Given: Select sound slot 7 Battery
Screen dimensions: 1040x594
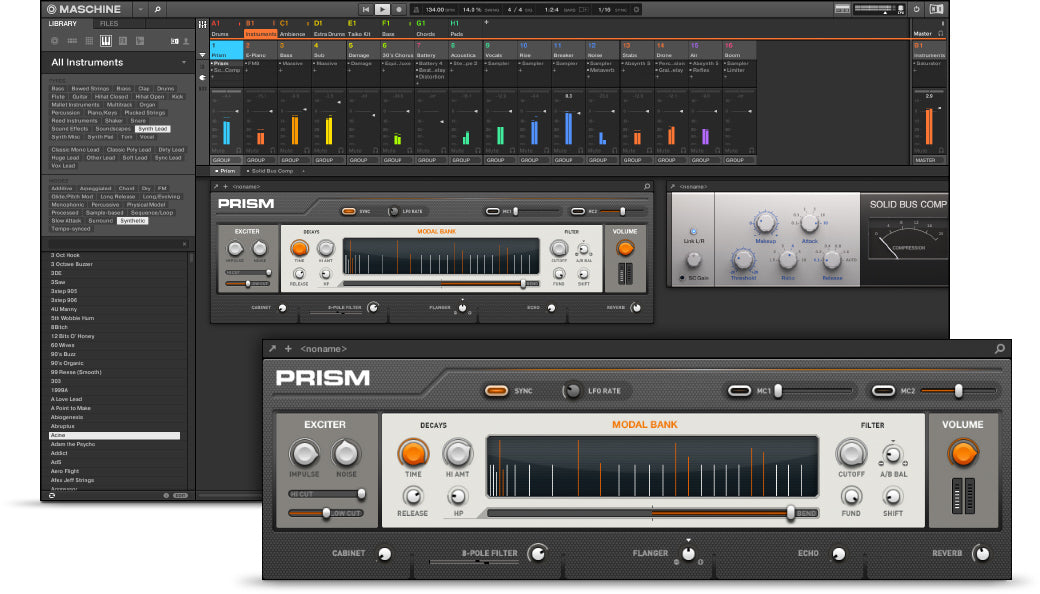Looking at the screenshot, I should click(x=432, y=50).
